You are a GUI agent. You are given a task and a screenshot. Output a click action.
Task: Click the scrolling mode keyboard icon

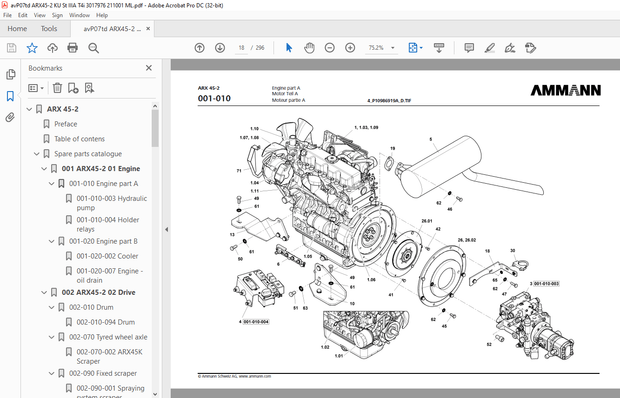coord(439,48)
